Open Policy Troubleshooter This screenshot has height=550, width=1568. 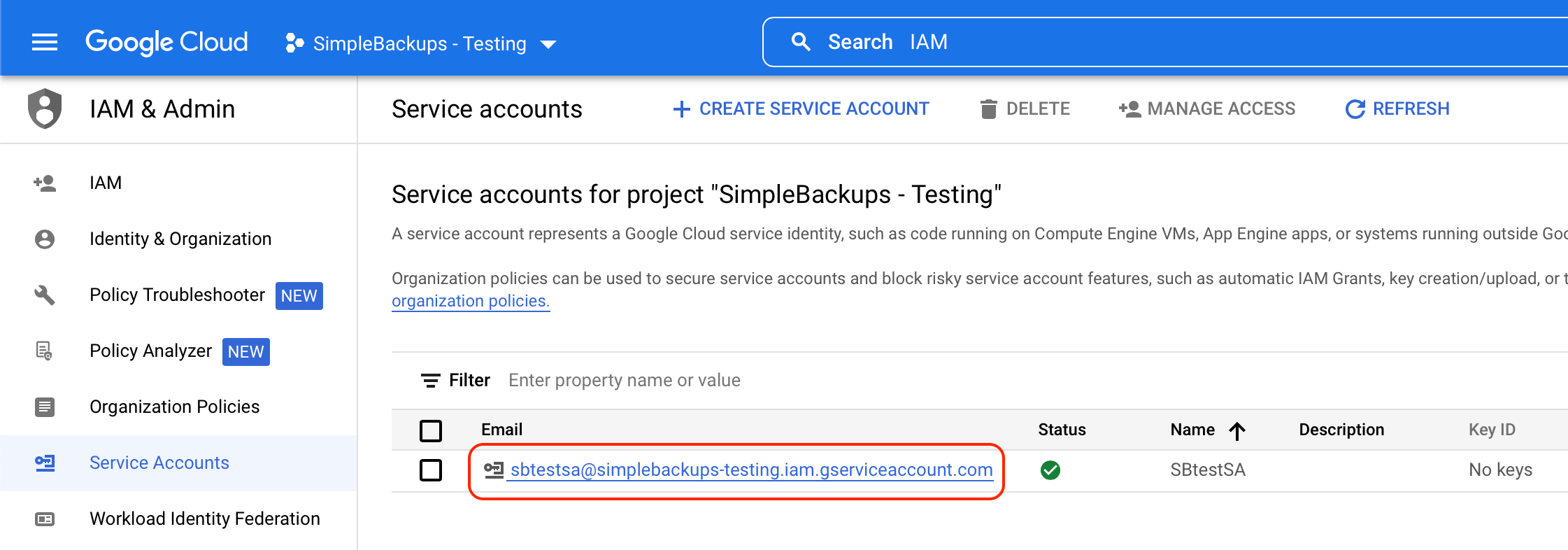(x=178, y=295)
